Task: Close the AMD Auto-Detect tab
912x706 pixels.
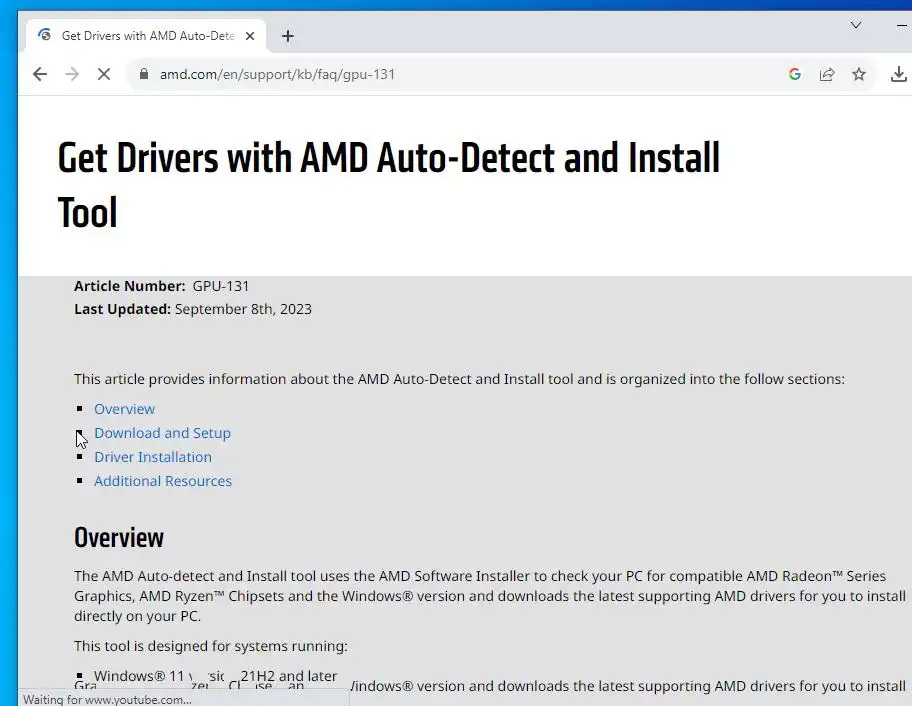Action: click(250, 36)
